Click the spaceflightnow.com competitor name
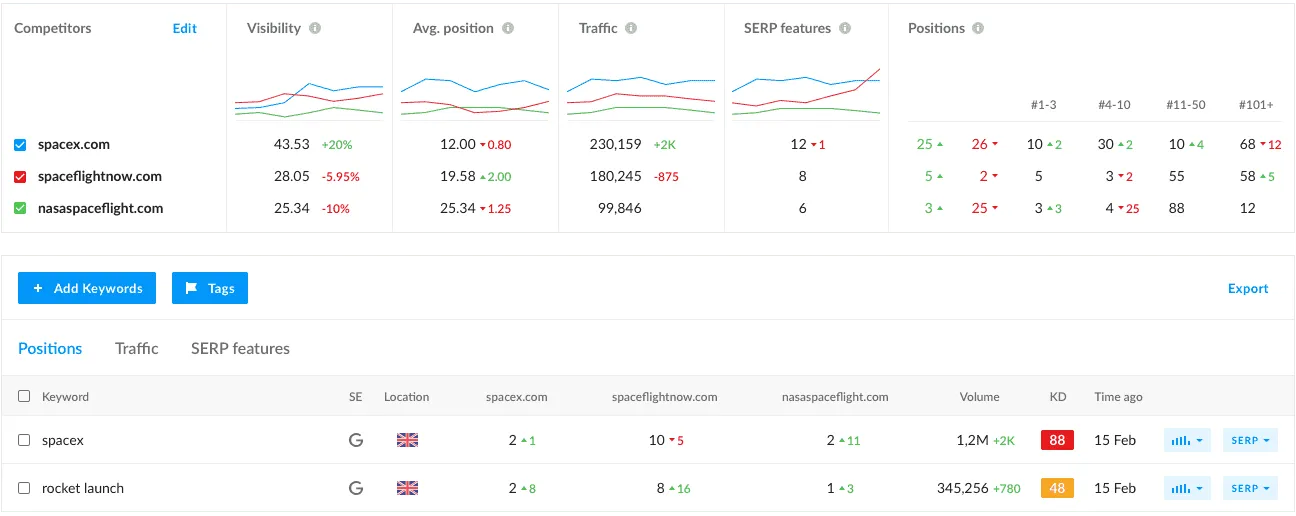The image size is (1296, 516). (100, 176)
